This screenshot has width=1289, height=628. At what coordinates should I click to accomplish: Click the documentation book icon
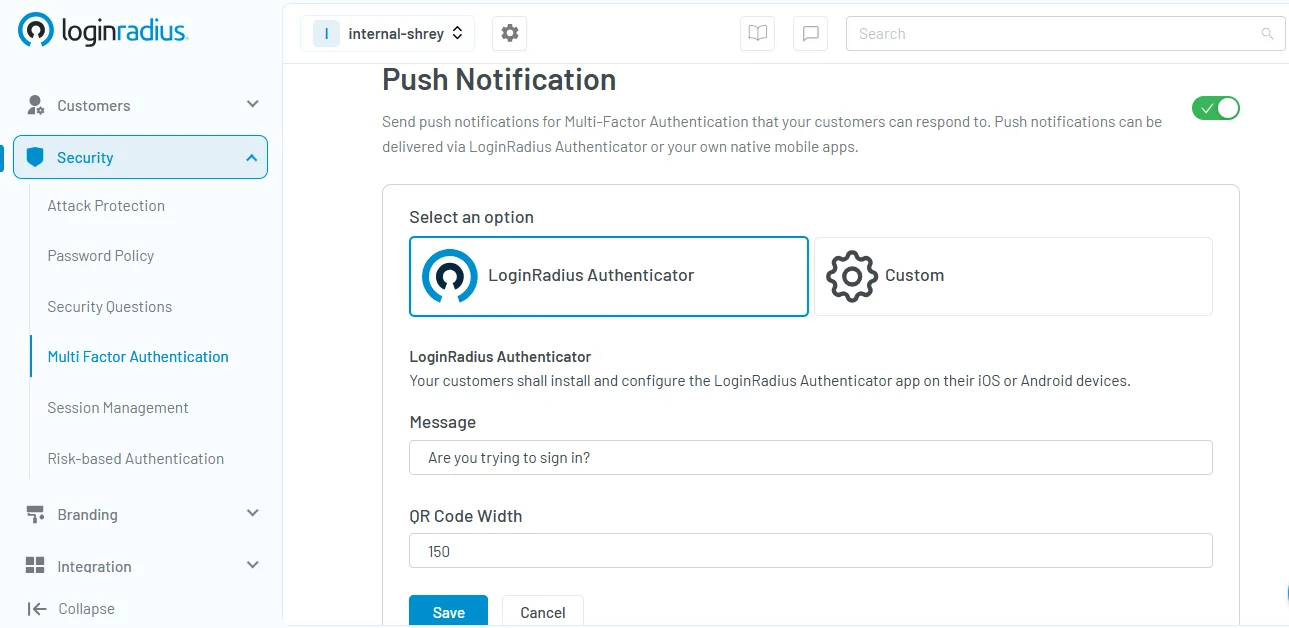pos(757,33)
